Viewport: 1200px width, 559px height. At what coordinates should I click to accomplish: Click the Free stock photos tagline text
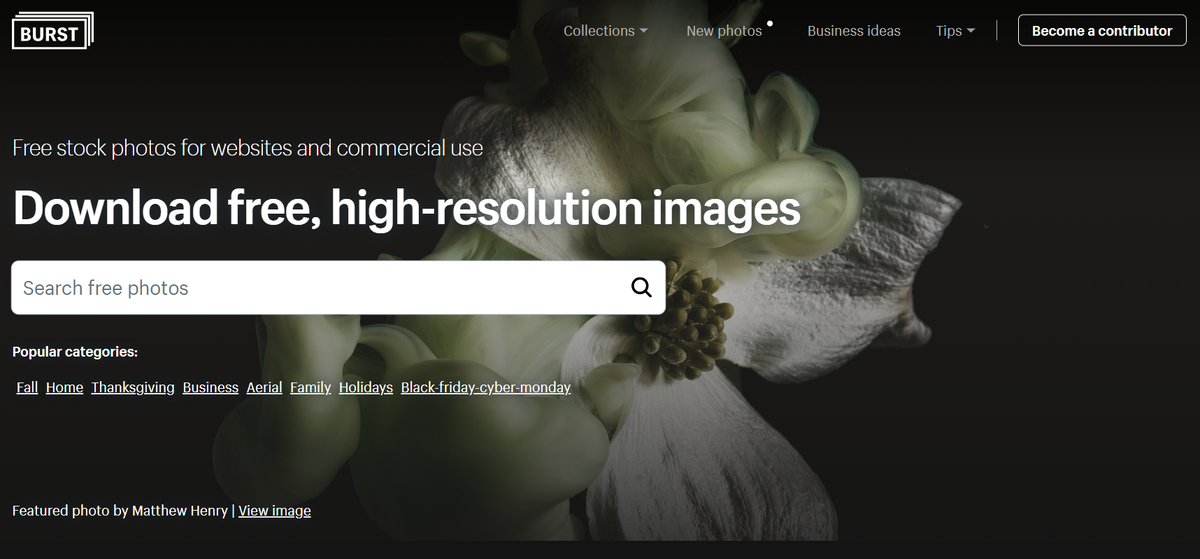248,149
